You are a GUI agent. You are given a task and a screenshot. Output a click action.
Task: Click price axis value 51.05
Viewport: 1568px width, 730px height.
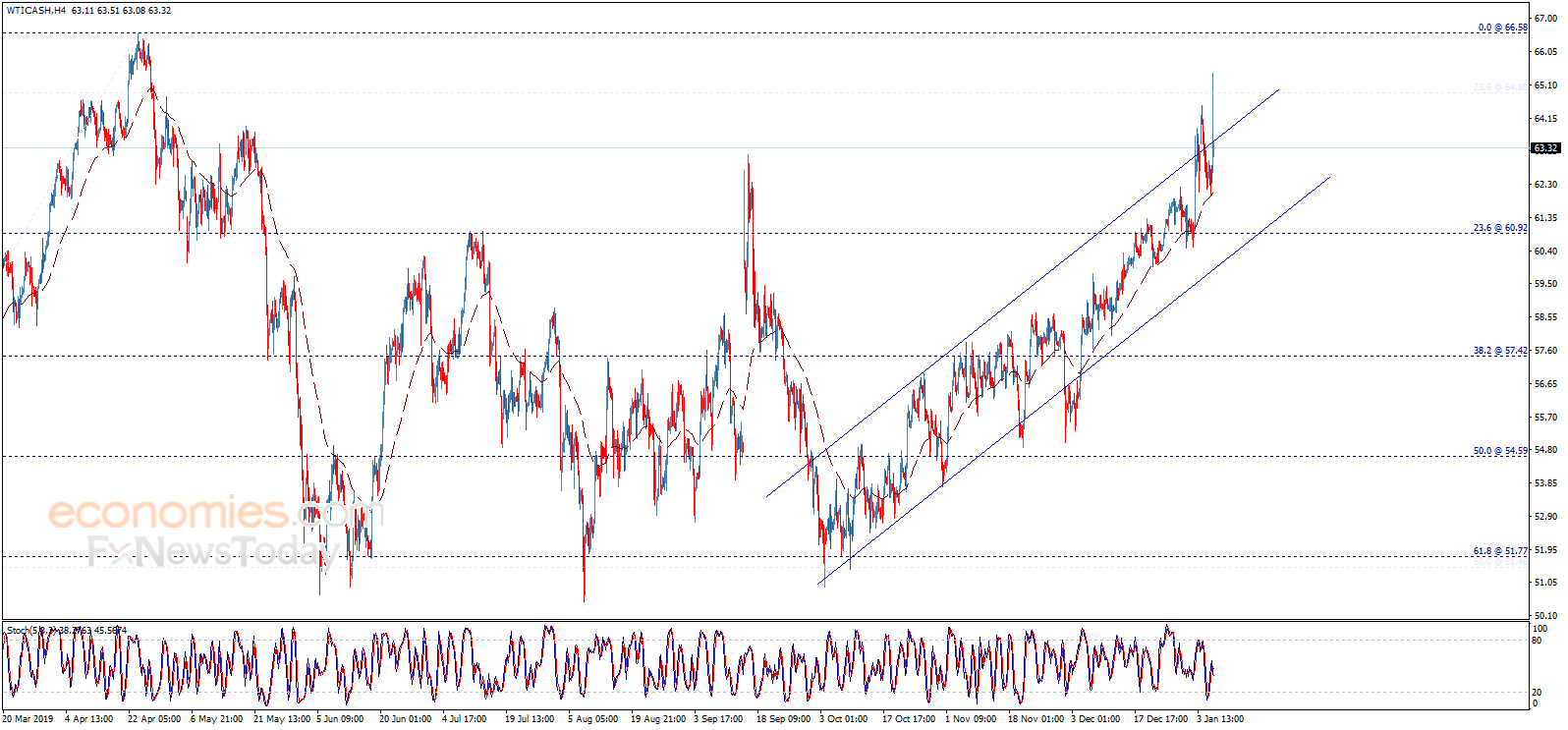pos(1545,583)
